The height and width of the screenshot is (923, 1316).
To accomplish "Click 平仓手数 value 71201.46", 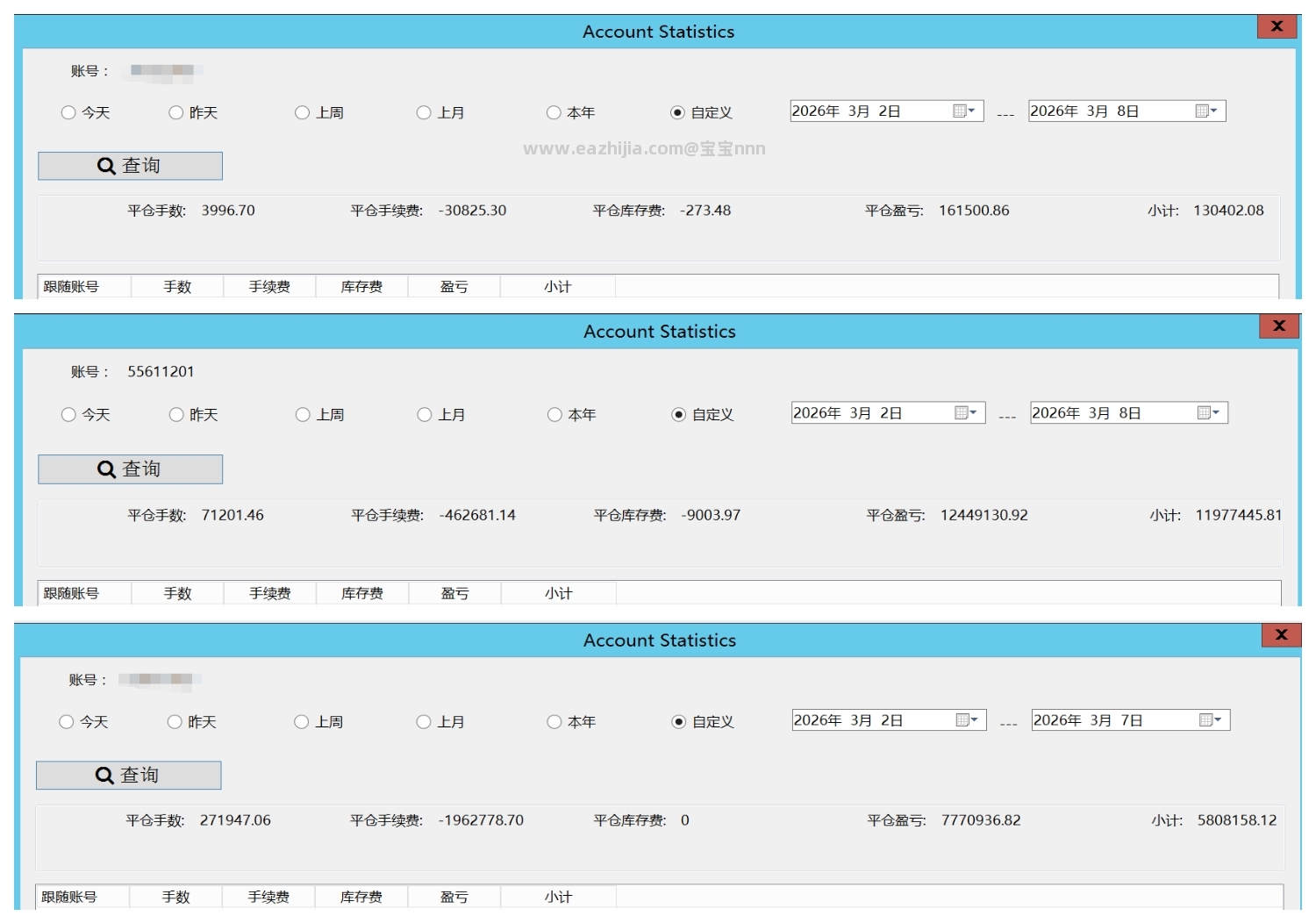I will pyautogui.click(x=232, y=515).
